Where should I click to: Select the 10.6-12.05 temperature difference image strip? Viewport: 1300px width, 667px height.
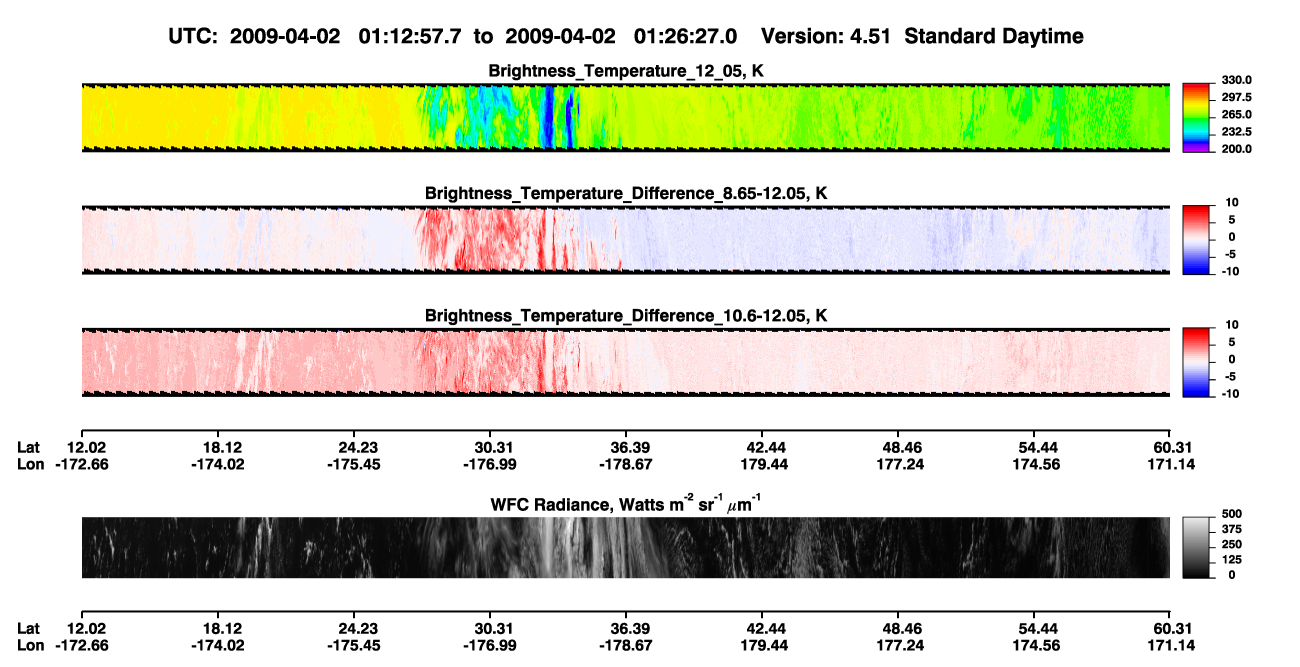click(625, 360)
